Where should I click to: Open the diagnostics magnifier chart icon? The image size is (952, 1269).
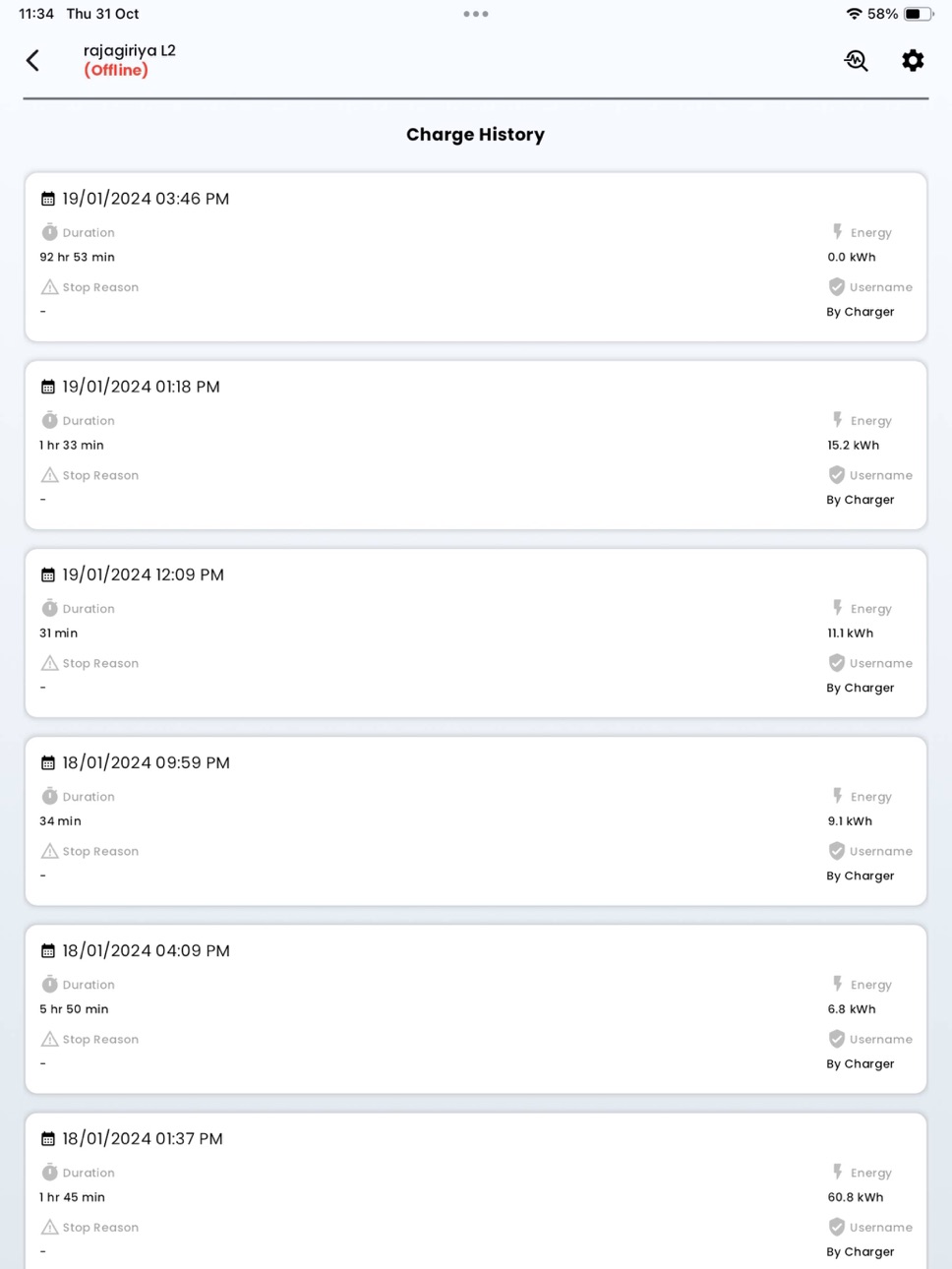click(856, 61)
